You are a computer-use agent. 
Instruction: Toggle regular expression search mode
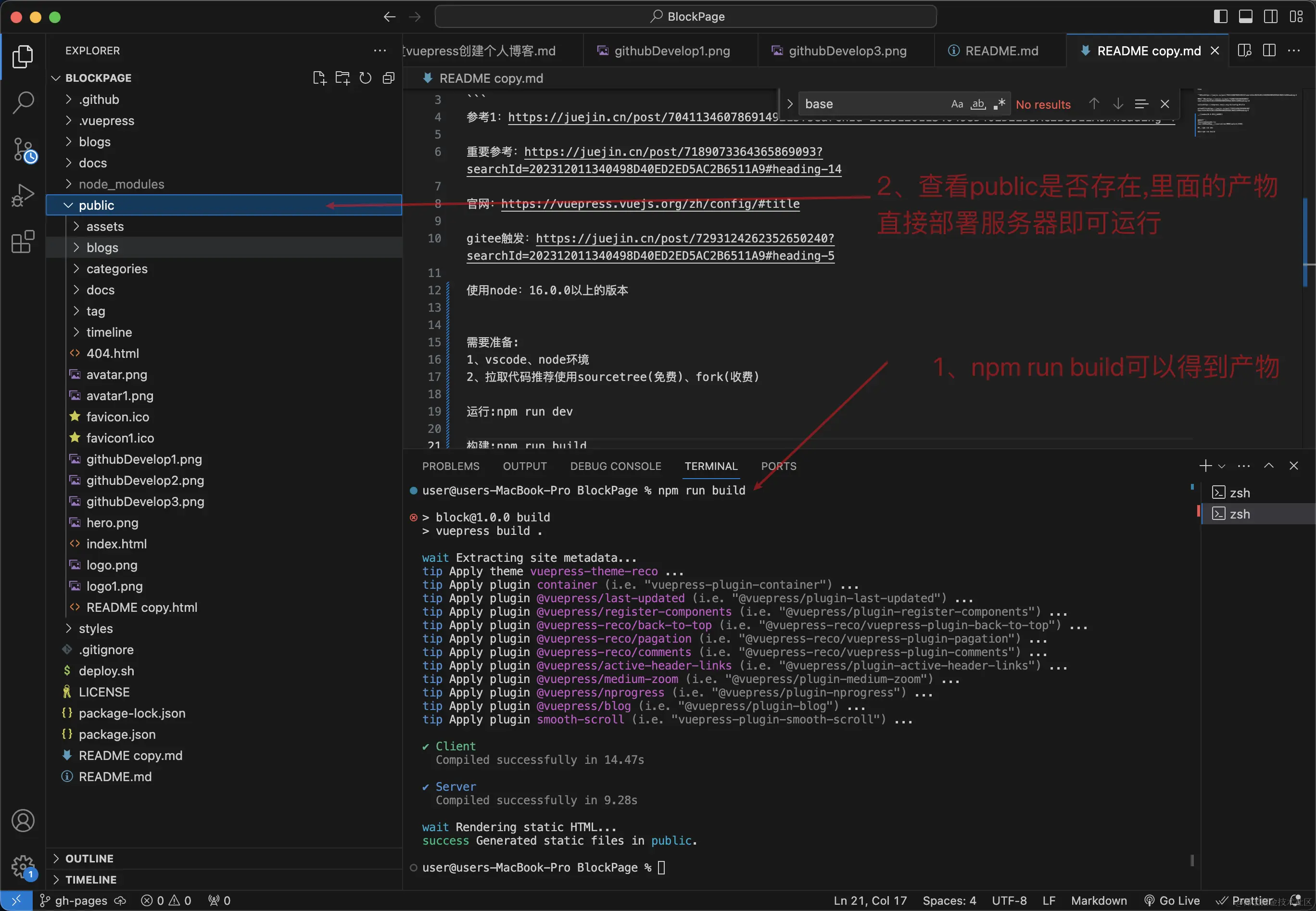coord(1000,103)
